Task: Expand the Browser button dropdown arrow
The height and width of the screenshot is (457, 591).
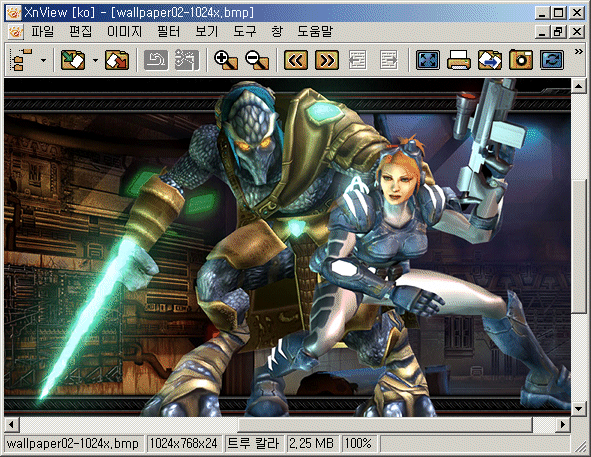Action: pyautogui.click(x=43, y=60)
